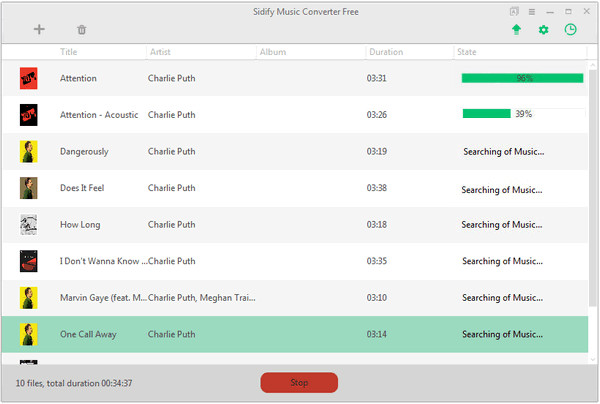Image resolution: width=600 pixels, height=404 pixels.
Task: Click the Dangerously album thumbnail
Action: coord(29,152)
